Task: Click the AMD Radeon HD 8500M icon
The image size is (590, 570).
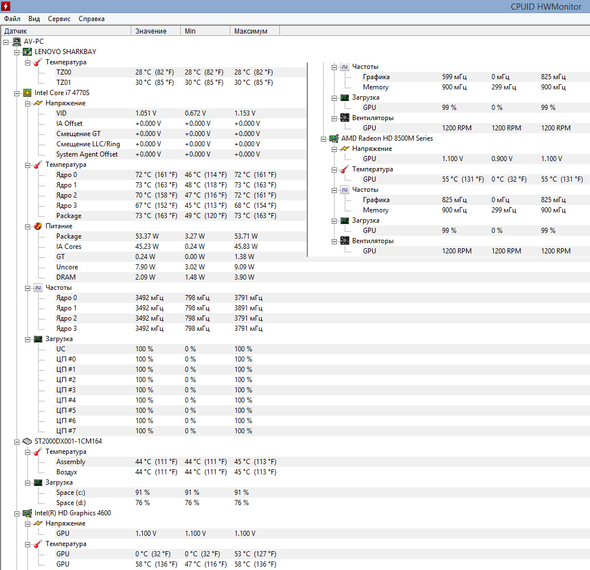Action: pos(334,138)
